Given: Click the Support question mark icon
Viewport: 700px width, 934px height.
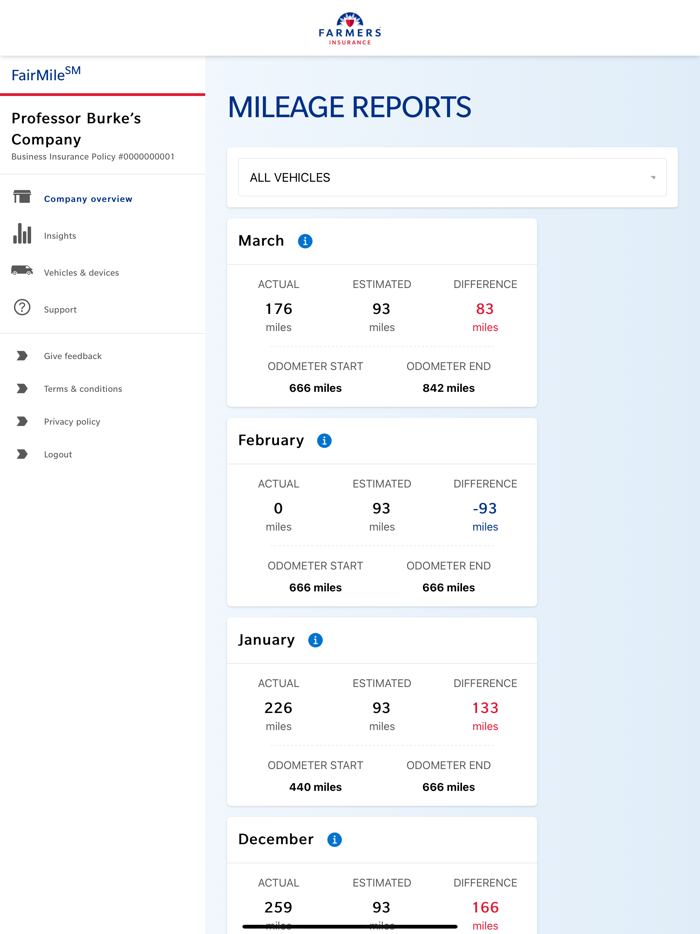Looking at the screenshot, I should pos(22,308).
